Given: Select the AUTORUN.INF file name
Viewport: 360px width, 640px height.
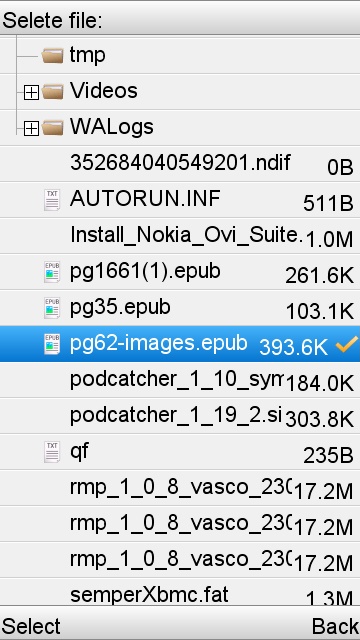Looking at the screenshot, I should click(145, 199).
